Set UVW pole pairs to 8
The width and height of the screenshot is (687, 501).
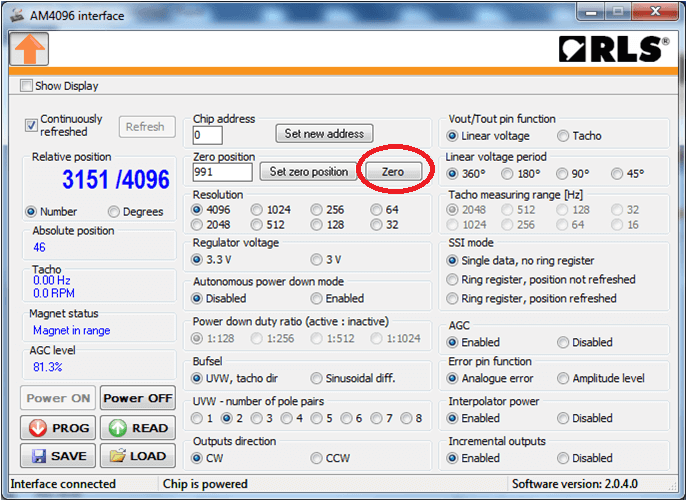tap(411, 418)
